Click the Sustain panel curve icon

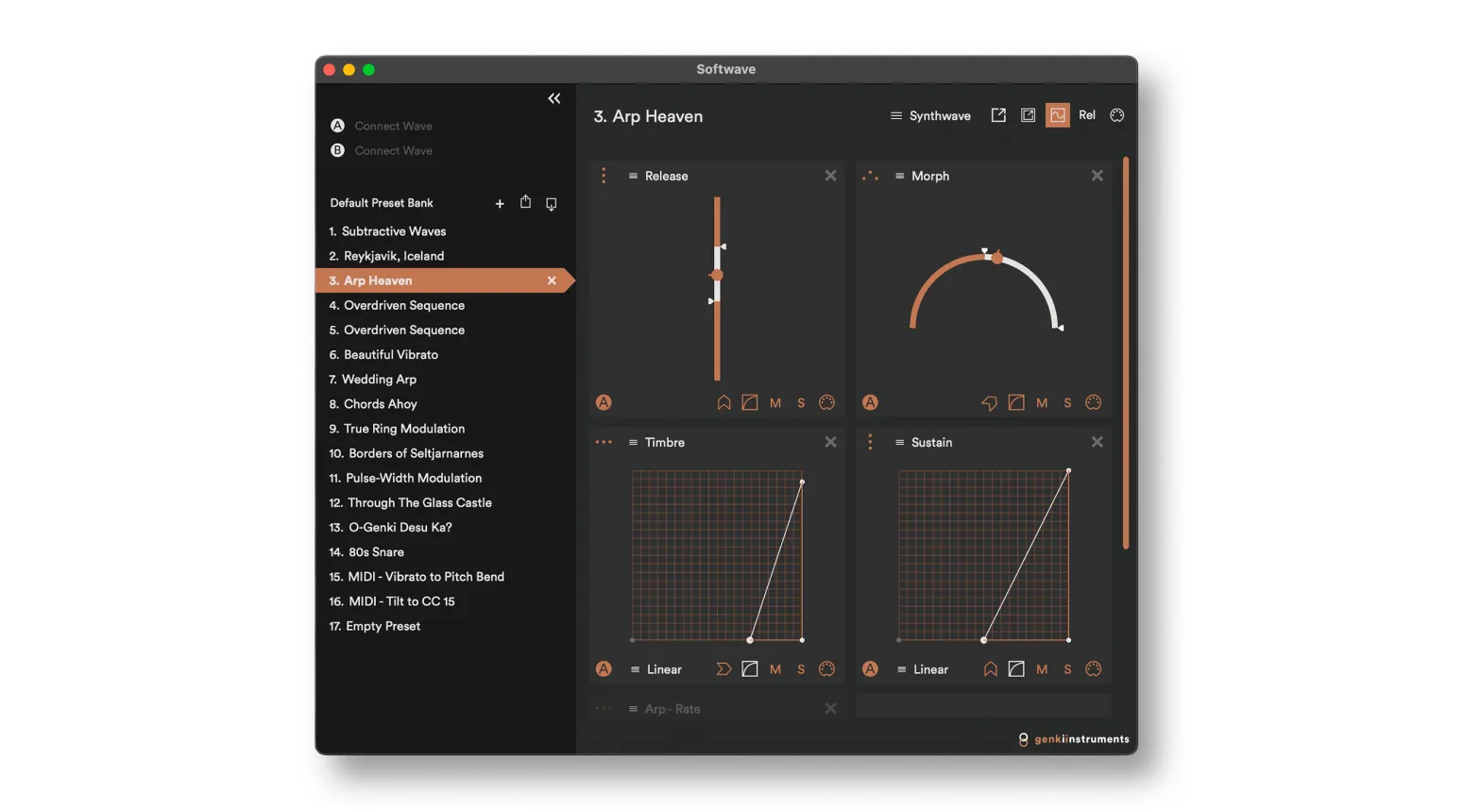coord(1016,669)
